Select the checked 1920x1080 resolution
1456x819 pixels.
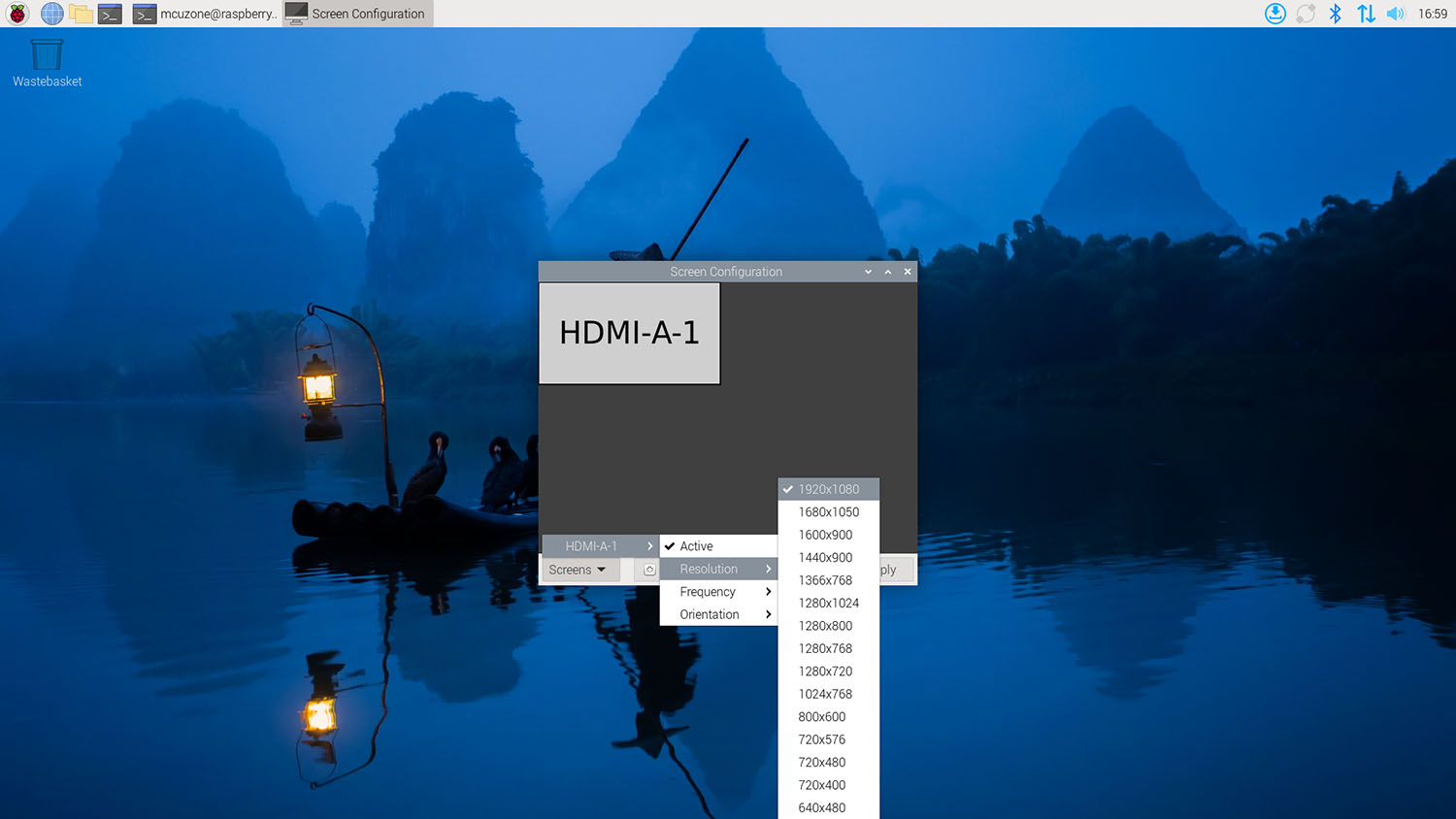click(829, 489)
